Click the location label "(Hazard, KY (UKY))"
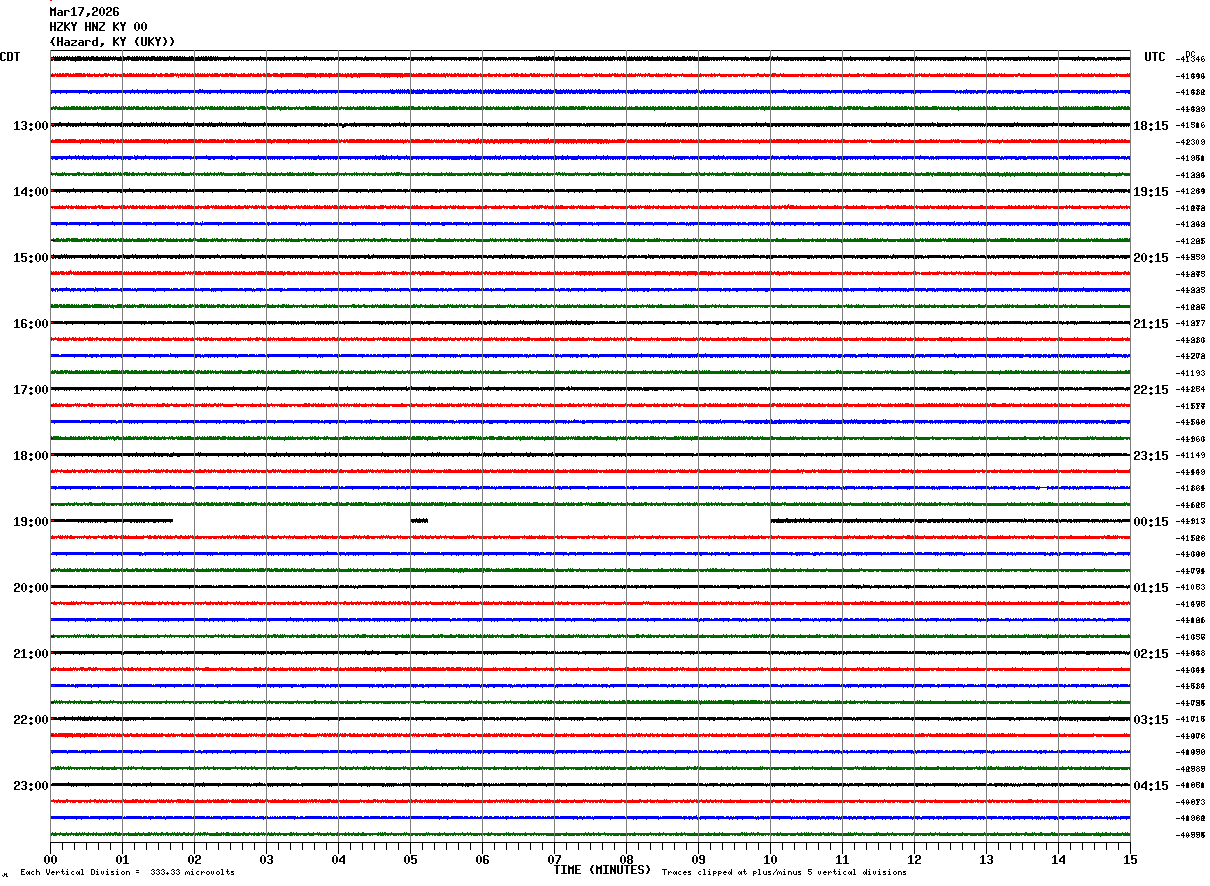 click(112, 42)
